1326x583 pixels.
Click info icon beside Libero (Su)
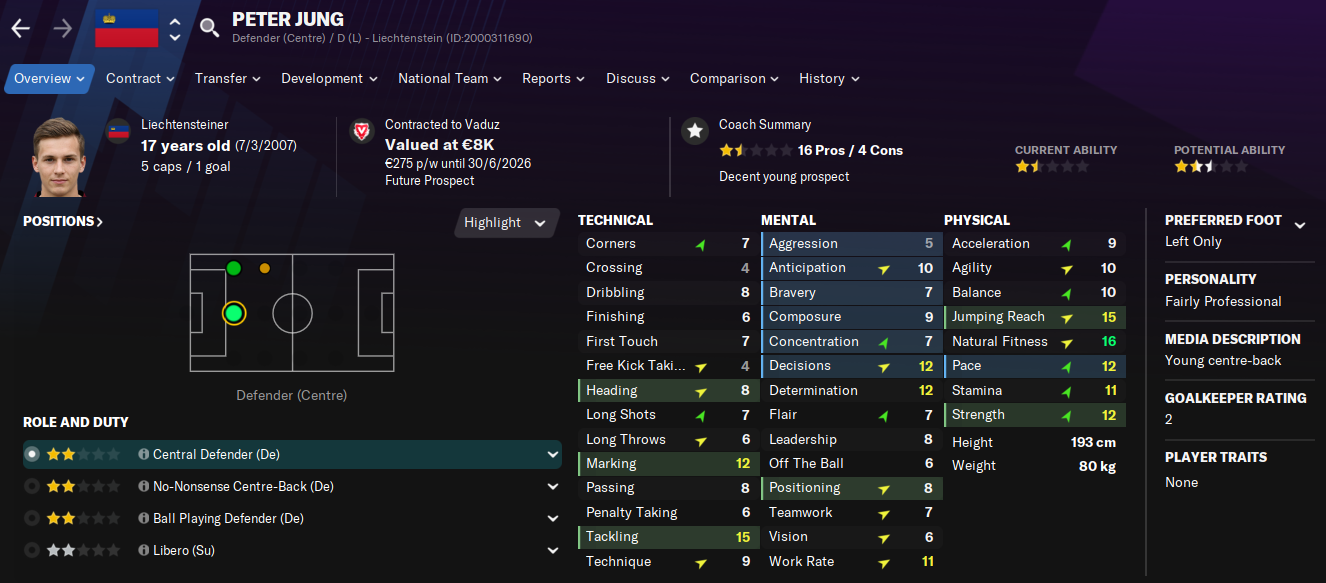pos(143,551)
